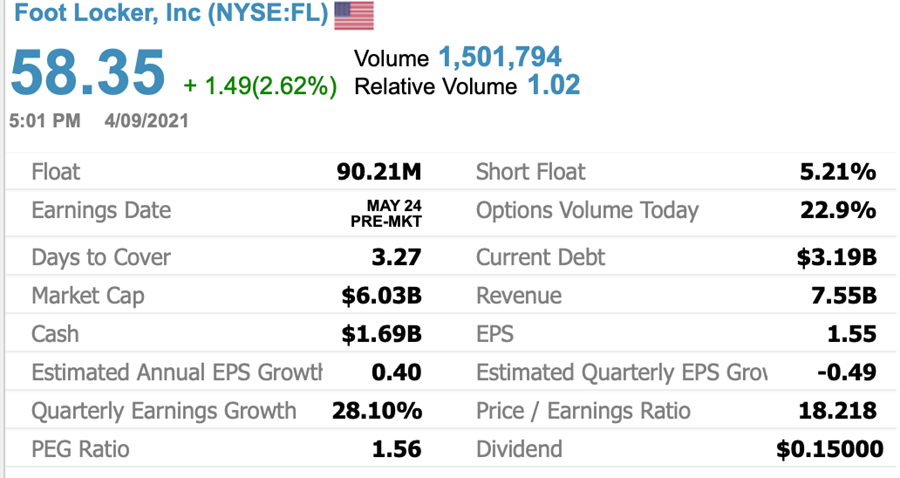900x478 pixels.
Task: Click the Market Cap label
Action: click(x=88, y=296)
